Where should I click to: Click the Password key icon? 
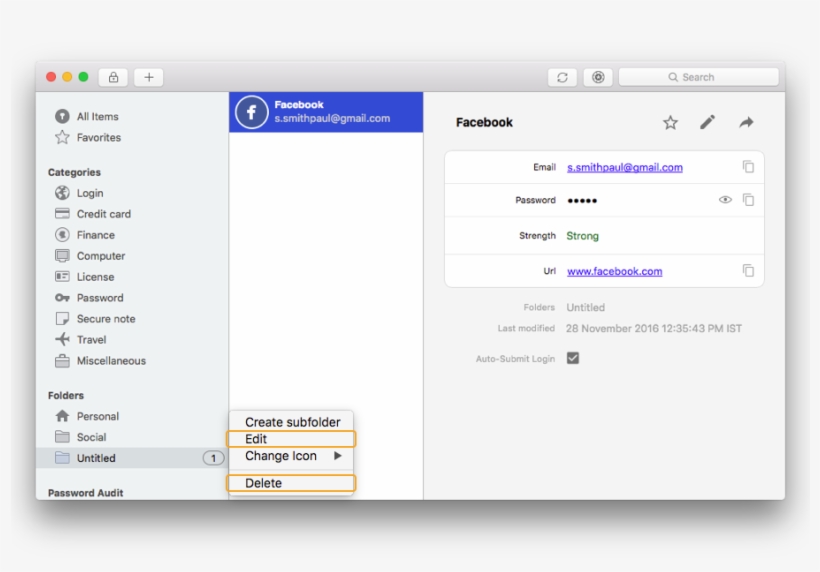62,298
